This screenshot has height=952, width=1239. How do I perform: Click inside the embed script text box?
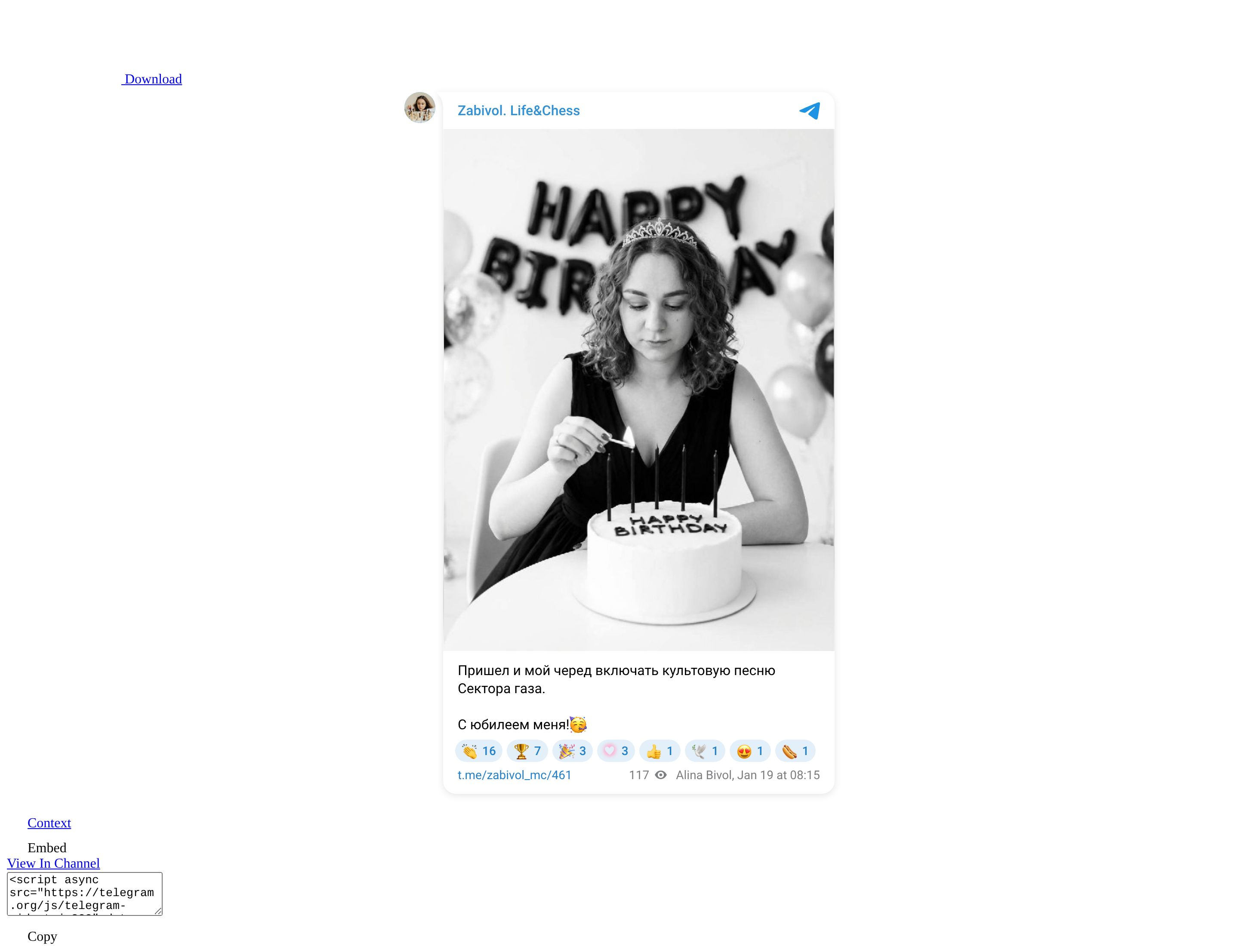point(84,893)
